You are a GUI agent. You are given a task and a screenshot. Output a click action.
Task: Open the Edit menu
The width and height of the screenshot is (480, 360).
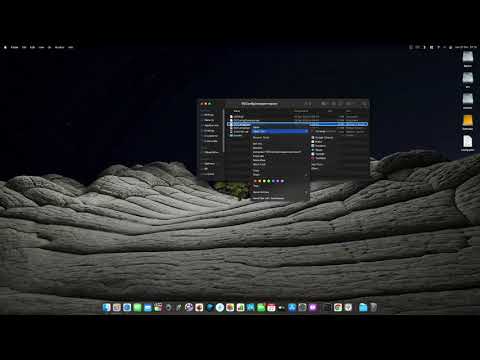click(32, 47)
